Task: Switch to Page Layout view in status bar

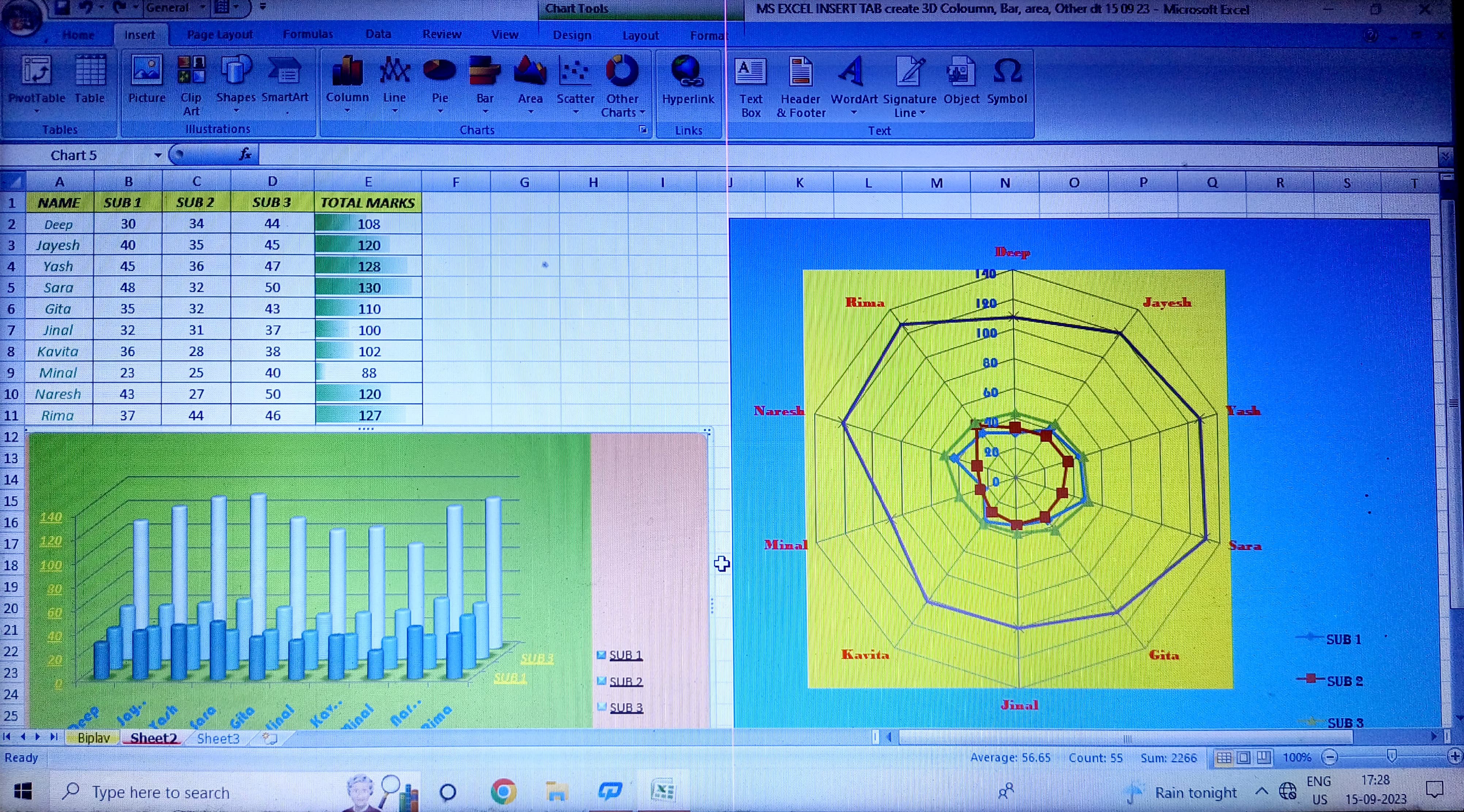Action: (x=1243, y=758)
